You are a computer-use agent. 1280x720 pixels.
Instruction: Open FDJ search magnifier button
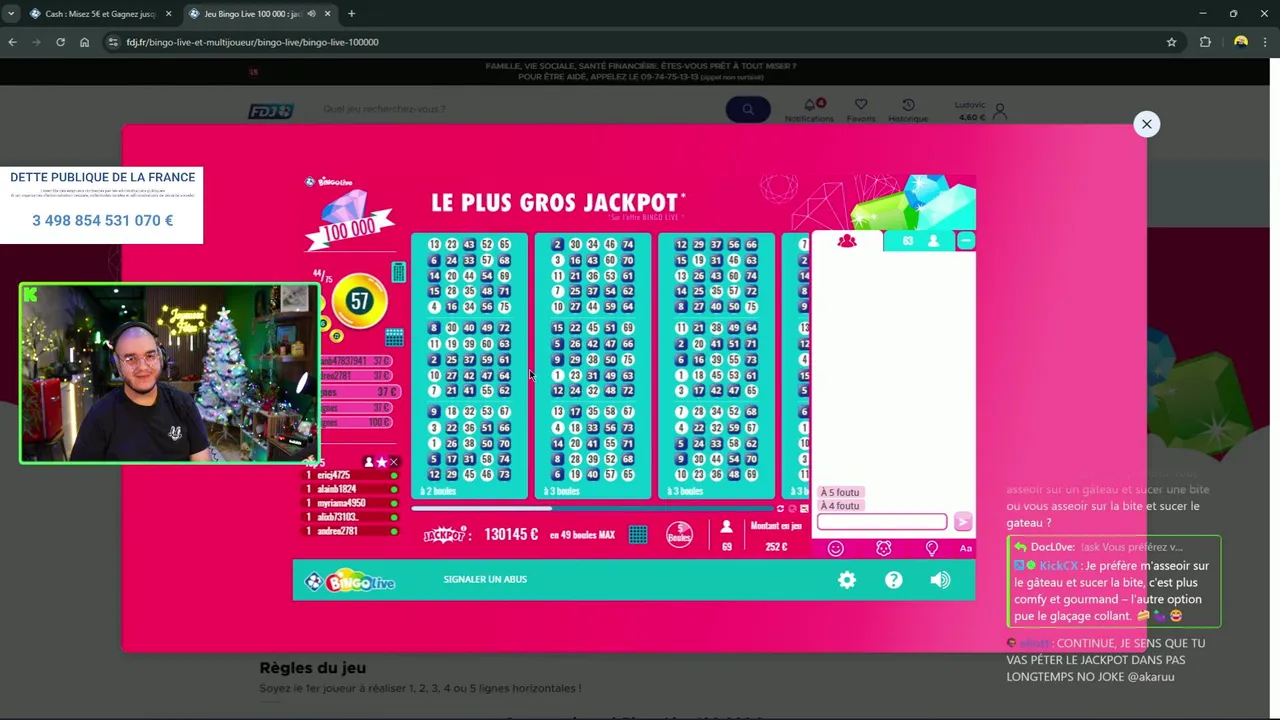coord(748,109)
